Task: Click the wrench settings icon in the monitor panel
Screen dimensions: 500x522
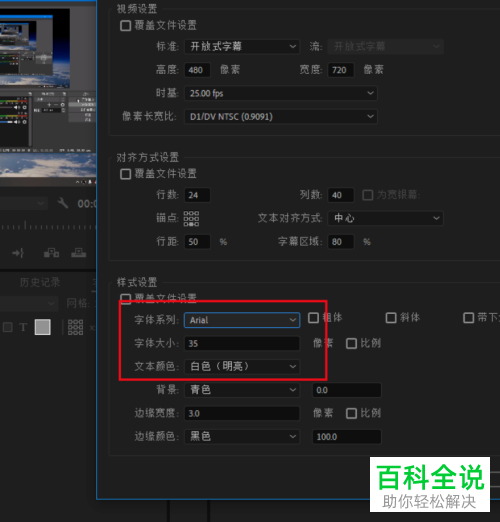Action: (63, 203)
